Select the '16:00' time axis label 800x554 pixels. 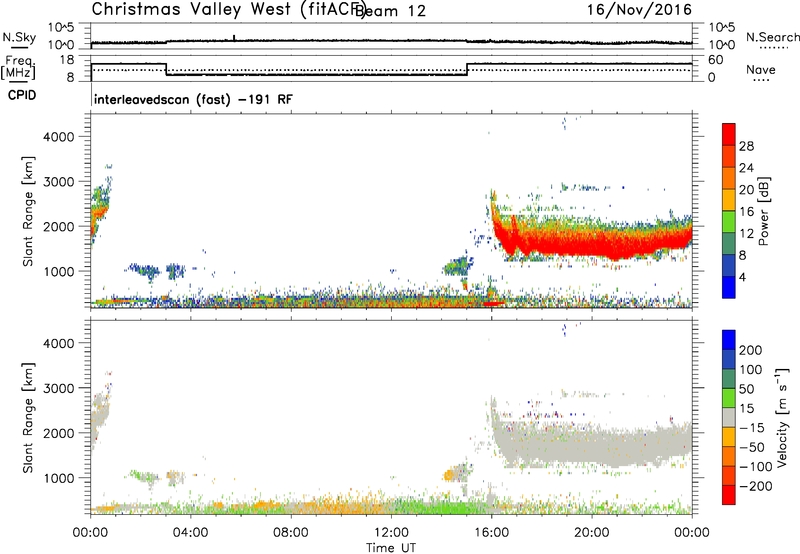[491, 533]
